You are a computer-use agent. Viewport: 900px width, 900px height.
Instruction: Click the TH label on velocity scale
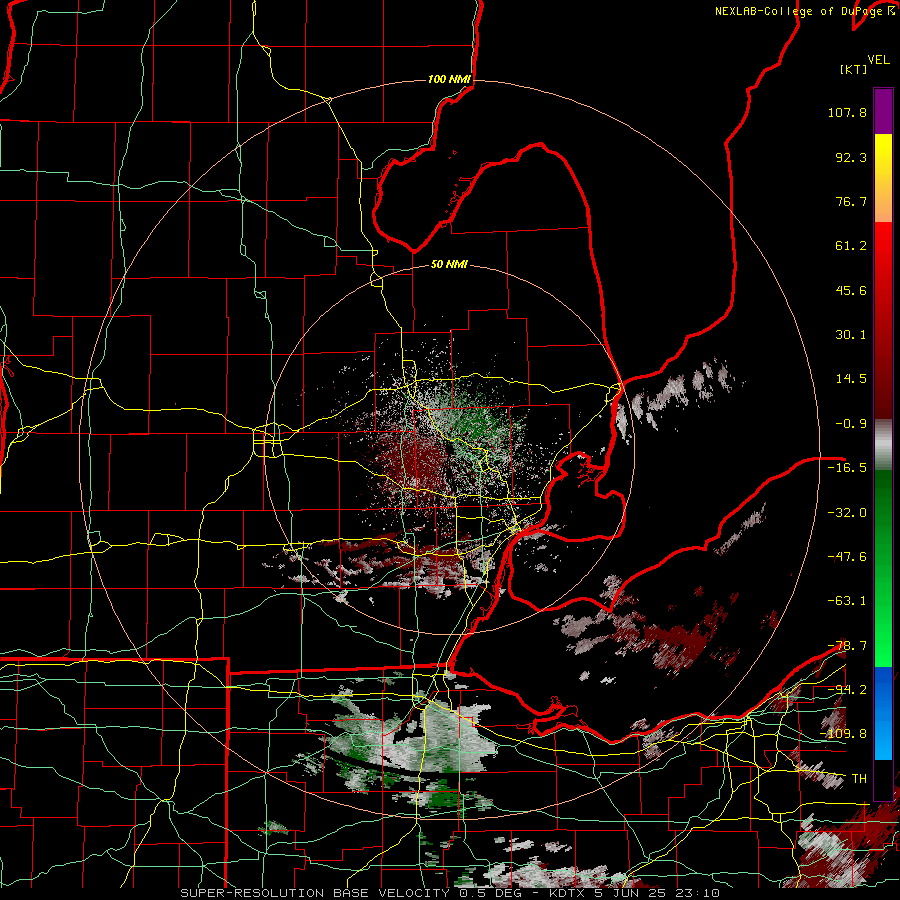pos(859,779)
